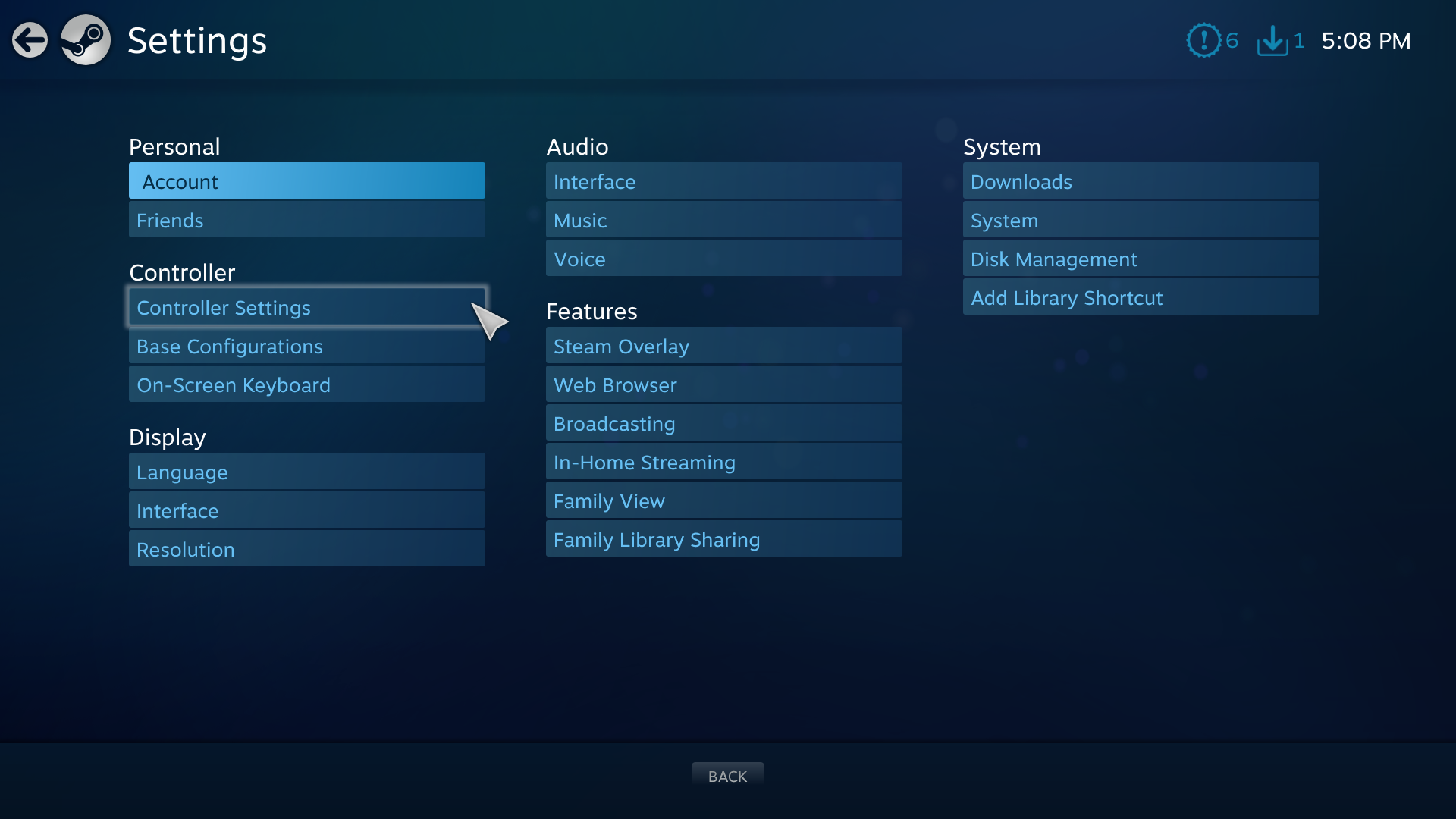Select Resolution under Display section

(307, 549)
